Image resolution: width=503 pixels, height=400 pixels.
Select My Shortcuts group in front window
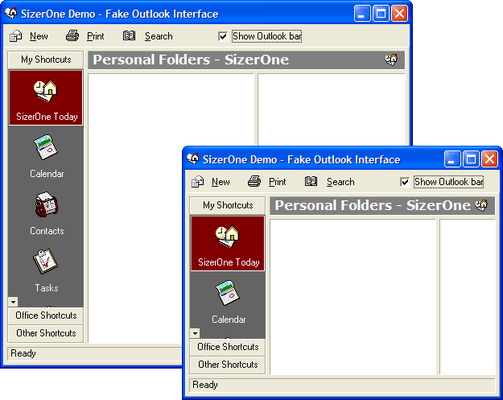228,205
